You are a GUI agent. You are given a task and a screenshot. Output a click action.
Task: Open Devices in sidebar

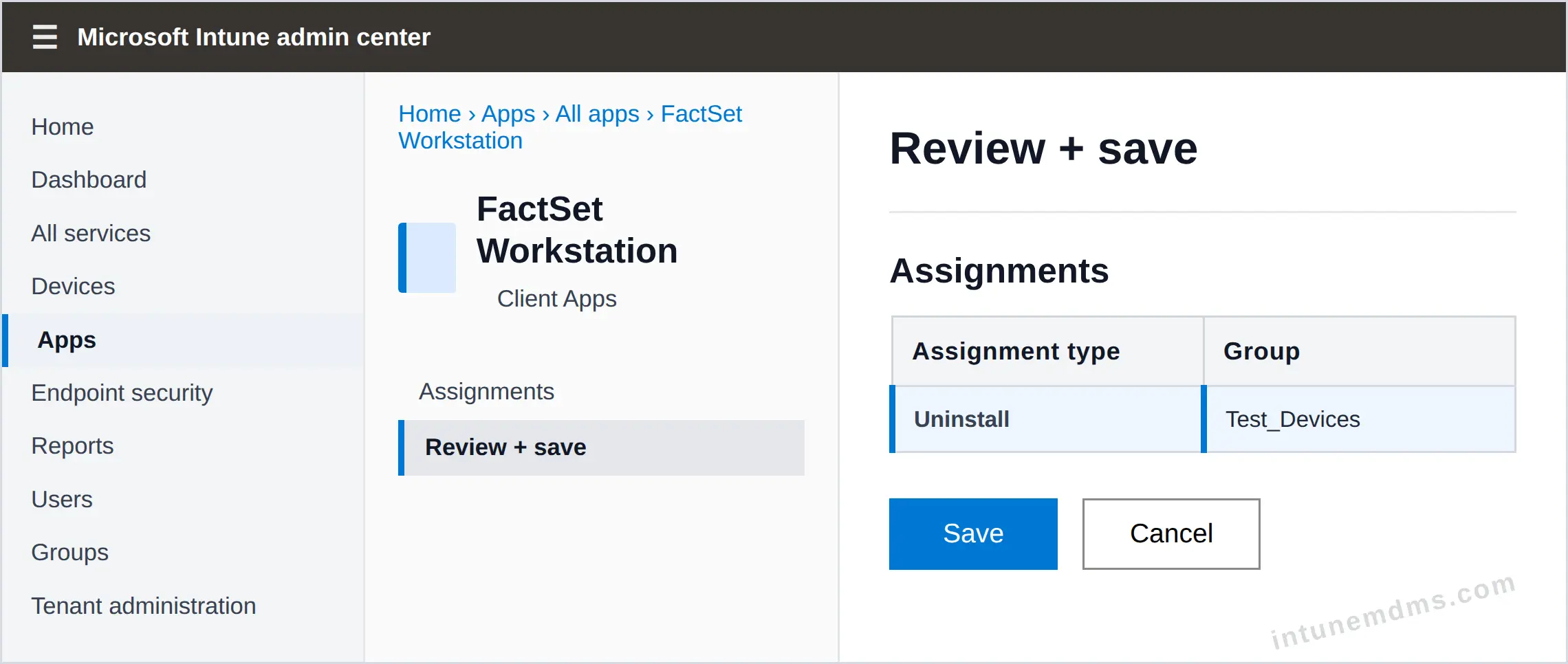pyautogui.click(x=73, y=287)
